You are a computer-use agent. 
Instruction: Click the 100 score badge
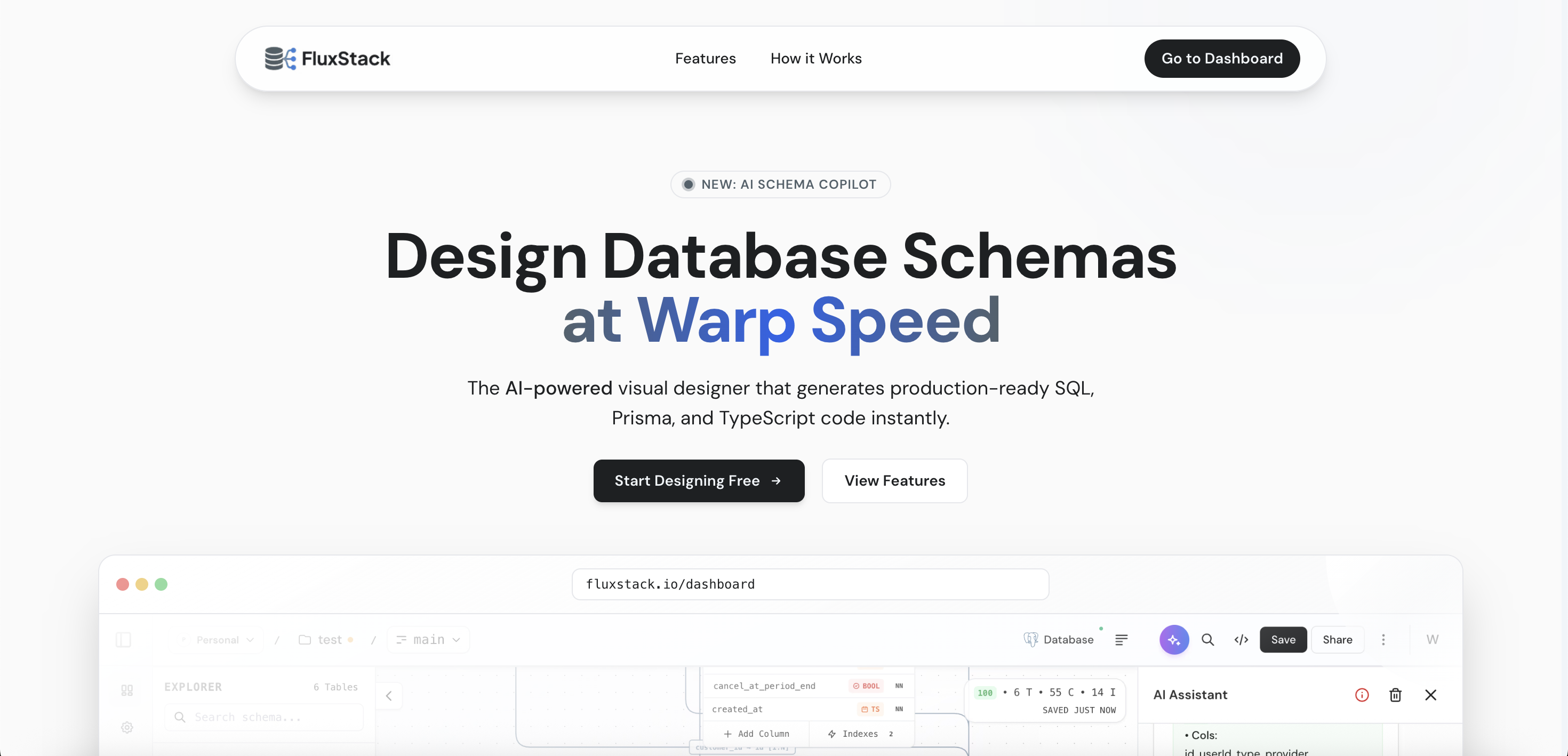pos(985,693)
